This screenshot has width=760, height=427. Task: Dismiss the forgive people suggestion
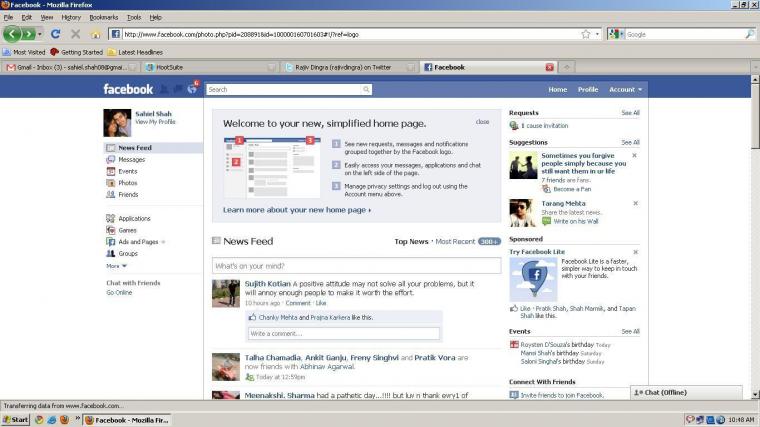point(635,156)
